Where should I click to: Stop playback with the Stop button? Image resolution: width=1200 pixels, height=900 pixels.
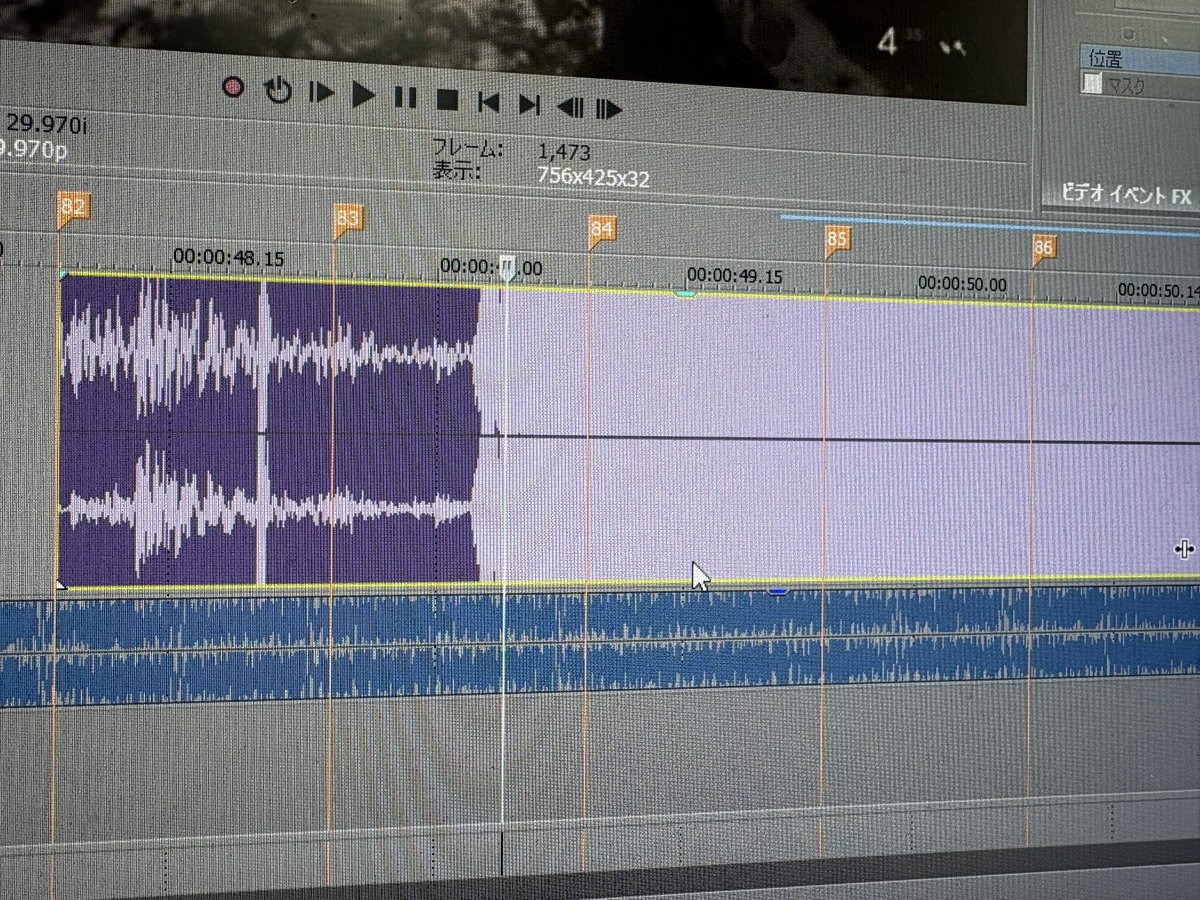[447, 99]
